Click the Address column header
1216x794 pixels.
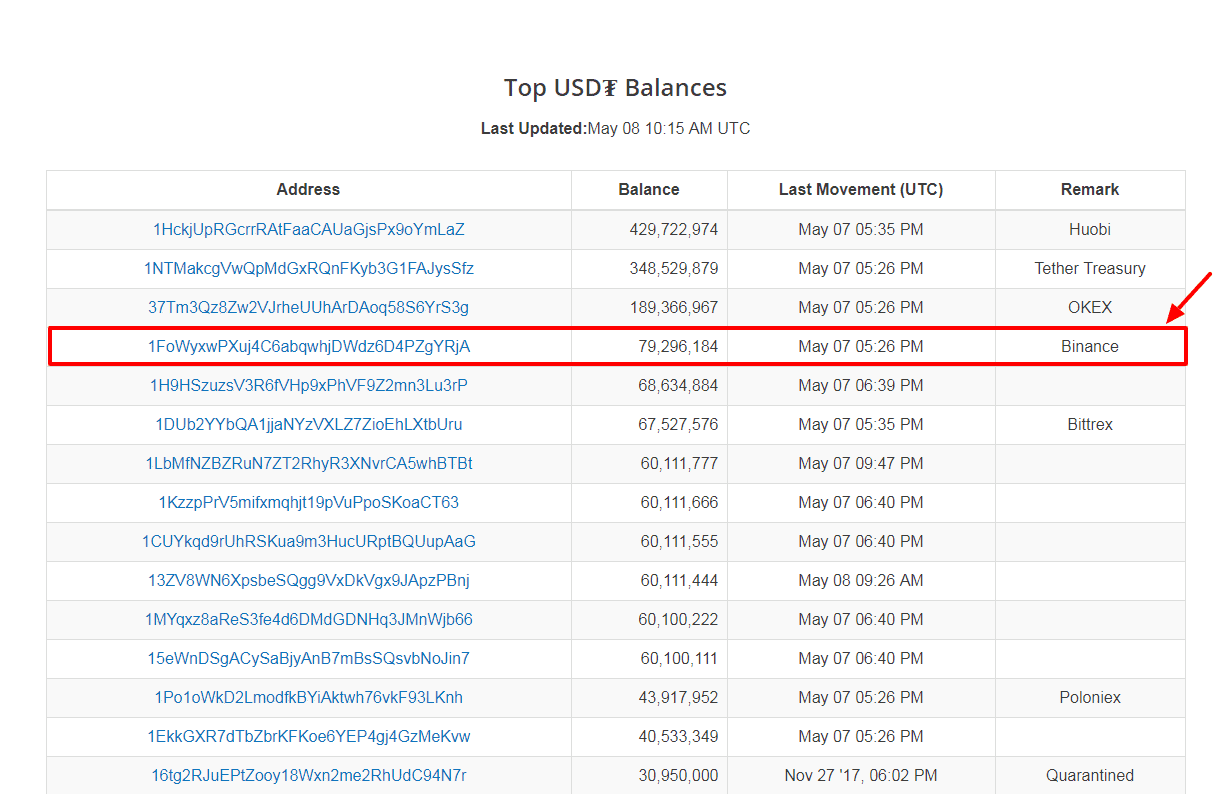click(x=308, y=190)
